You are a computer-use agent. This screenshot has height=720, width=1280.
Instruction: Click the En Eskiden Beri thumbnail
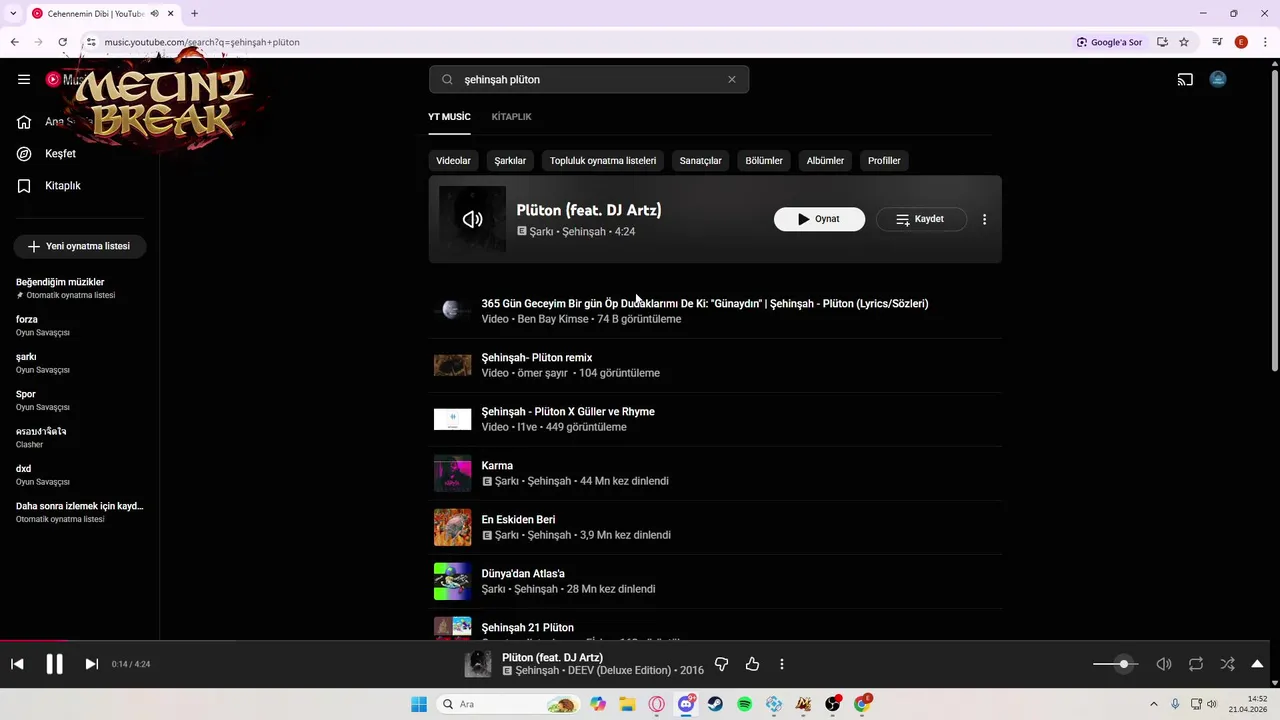[452, 527]
